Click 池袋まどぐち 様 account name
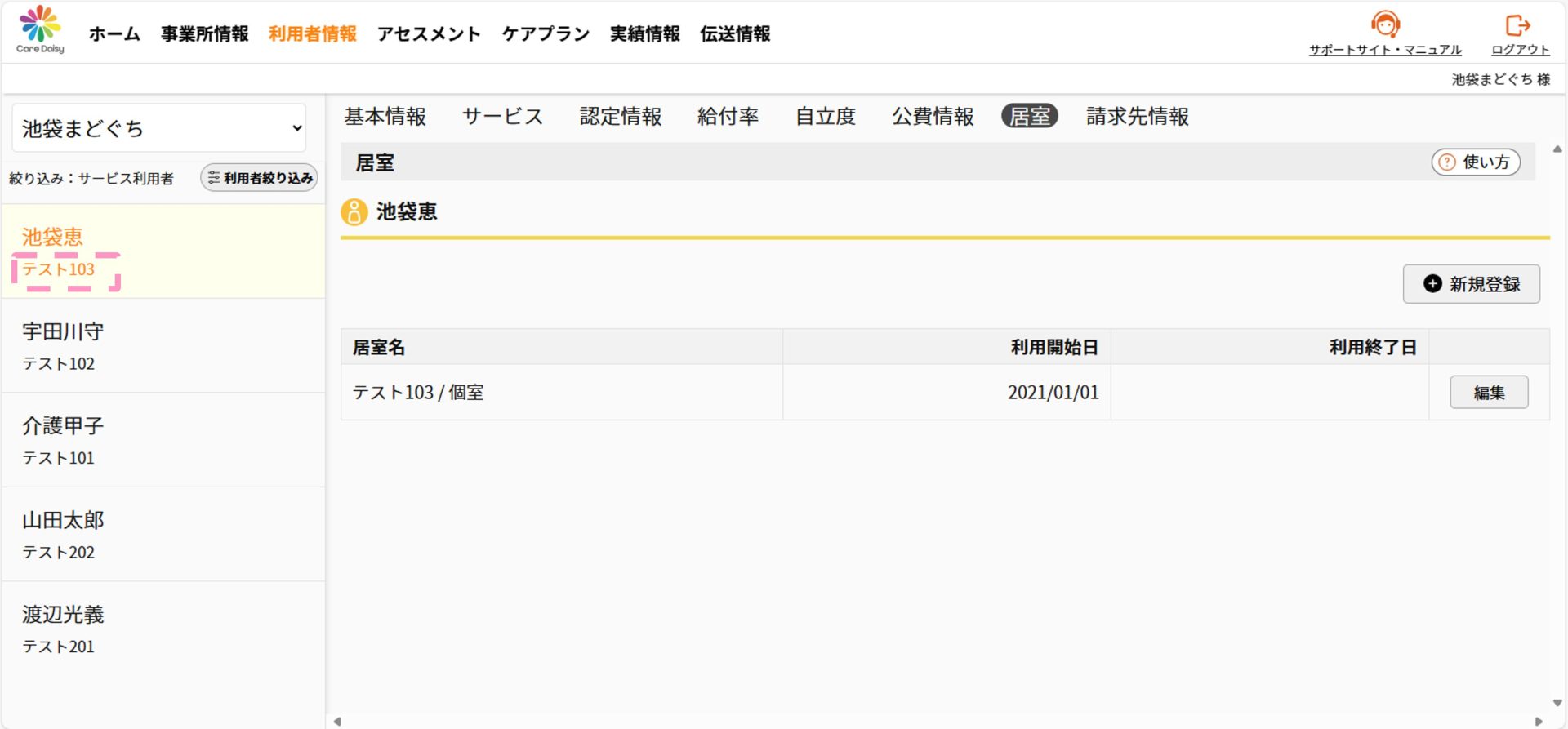This screenshot has height=729, width=1568. [x=1501, y=79]
